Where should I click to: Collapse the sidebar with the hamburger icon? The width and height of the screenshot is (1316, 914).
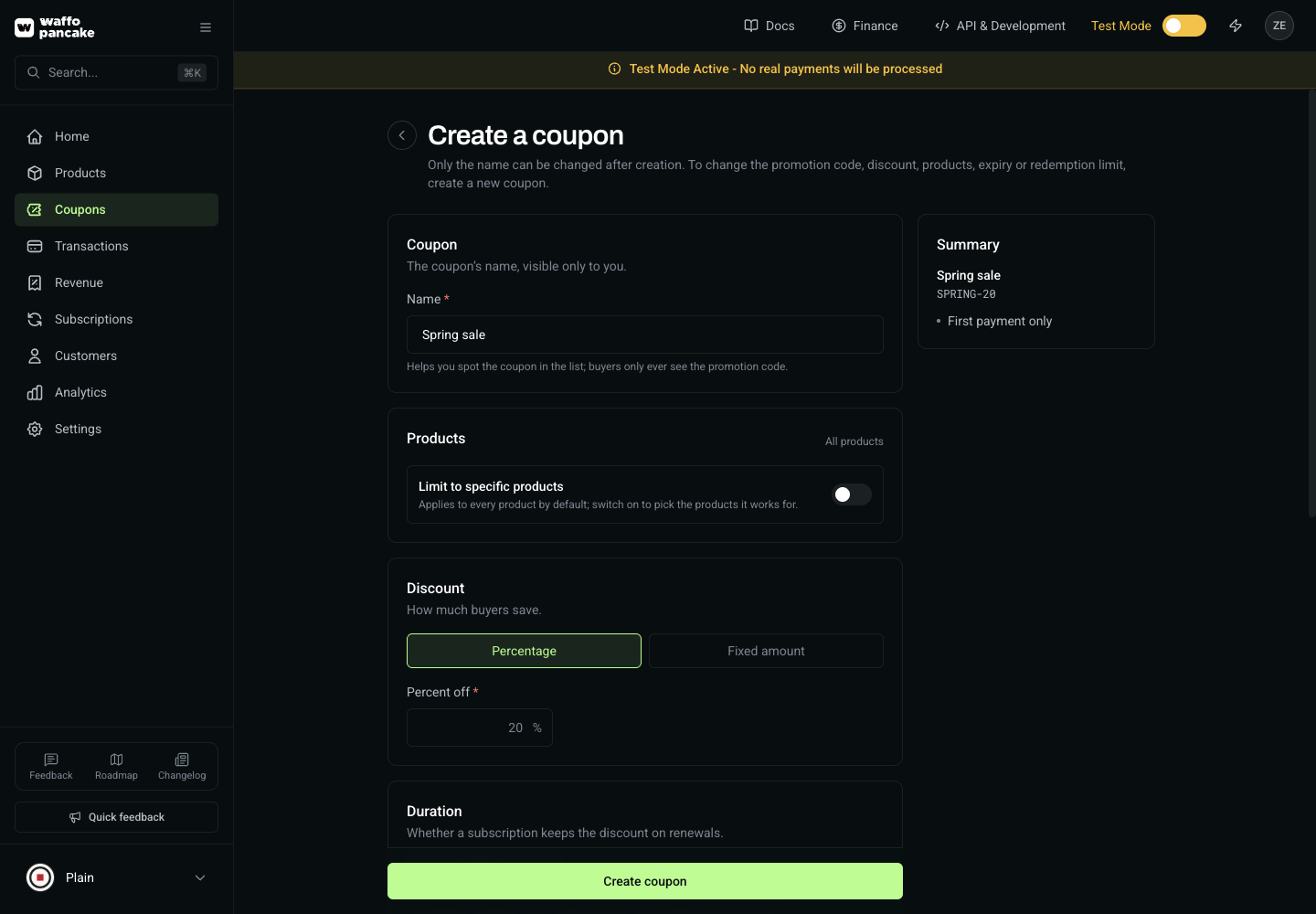tap(206, 27)
